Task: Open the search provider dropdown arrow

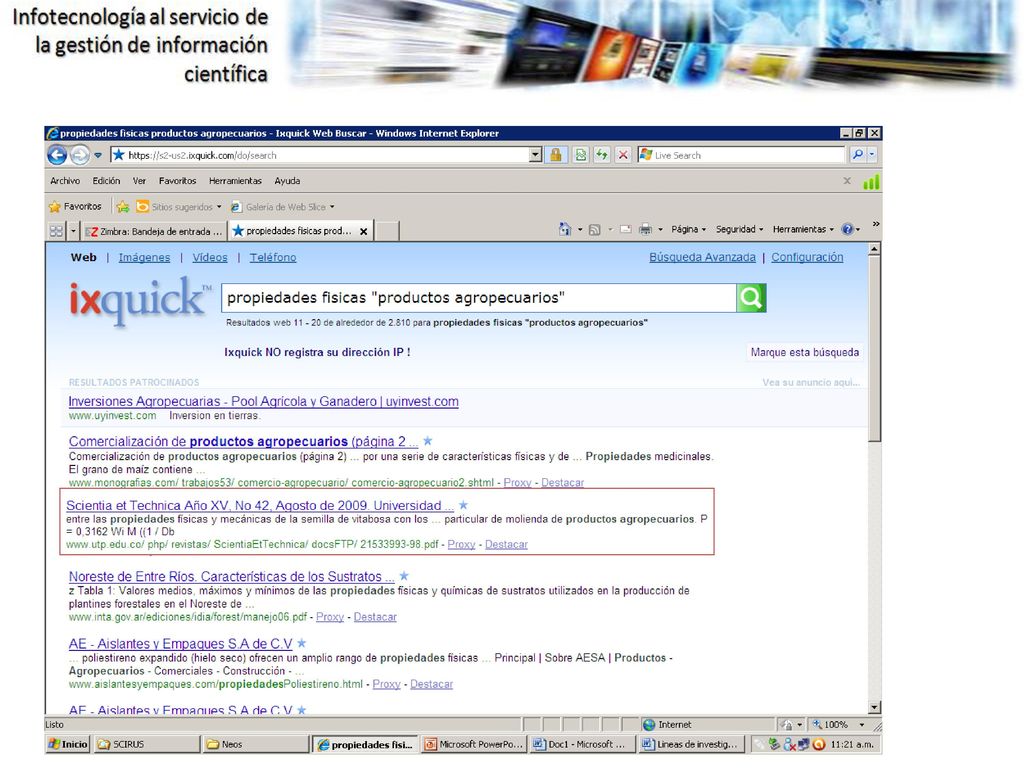Action: pyautogui.click(x=872, y=155)
